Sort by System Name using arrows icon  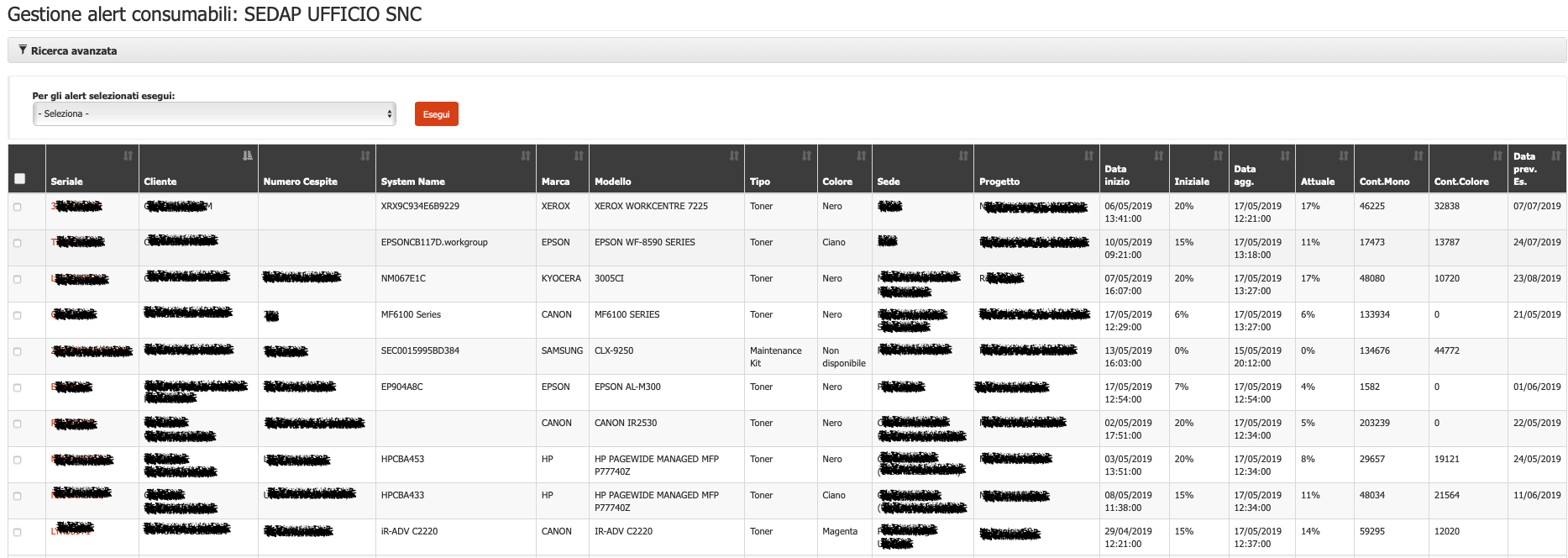pos(525,156)
